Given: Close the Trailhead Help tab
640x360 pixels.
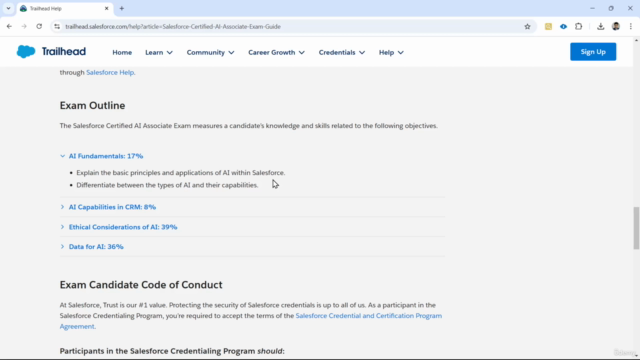Looking at the screenshot, I should (107, 8).
